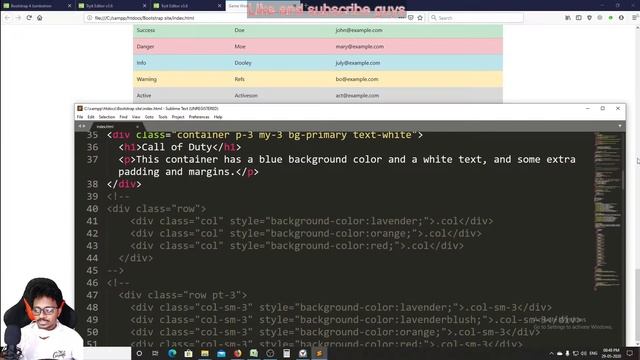Open File Explorer from taskbar
The height and width of the screenshot is (360, 640).
204,353
